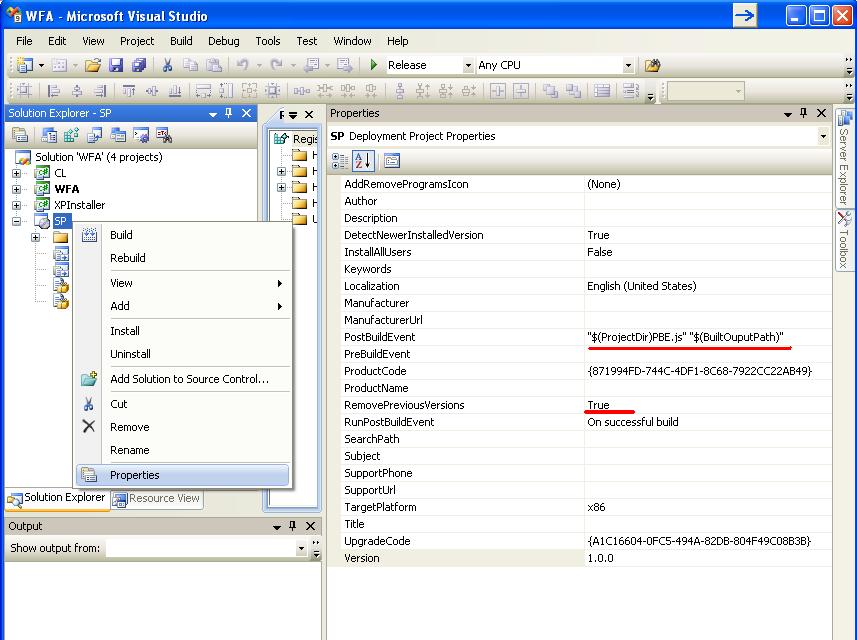
Task: Open the Debug menu in menu bar
Action: [224, 41]
